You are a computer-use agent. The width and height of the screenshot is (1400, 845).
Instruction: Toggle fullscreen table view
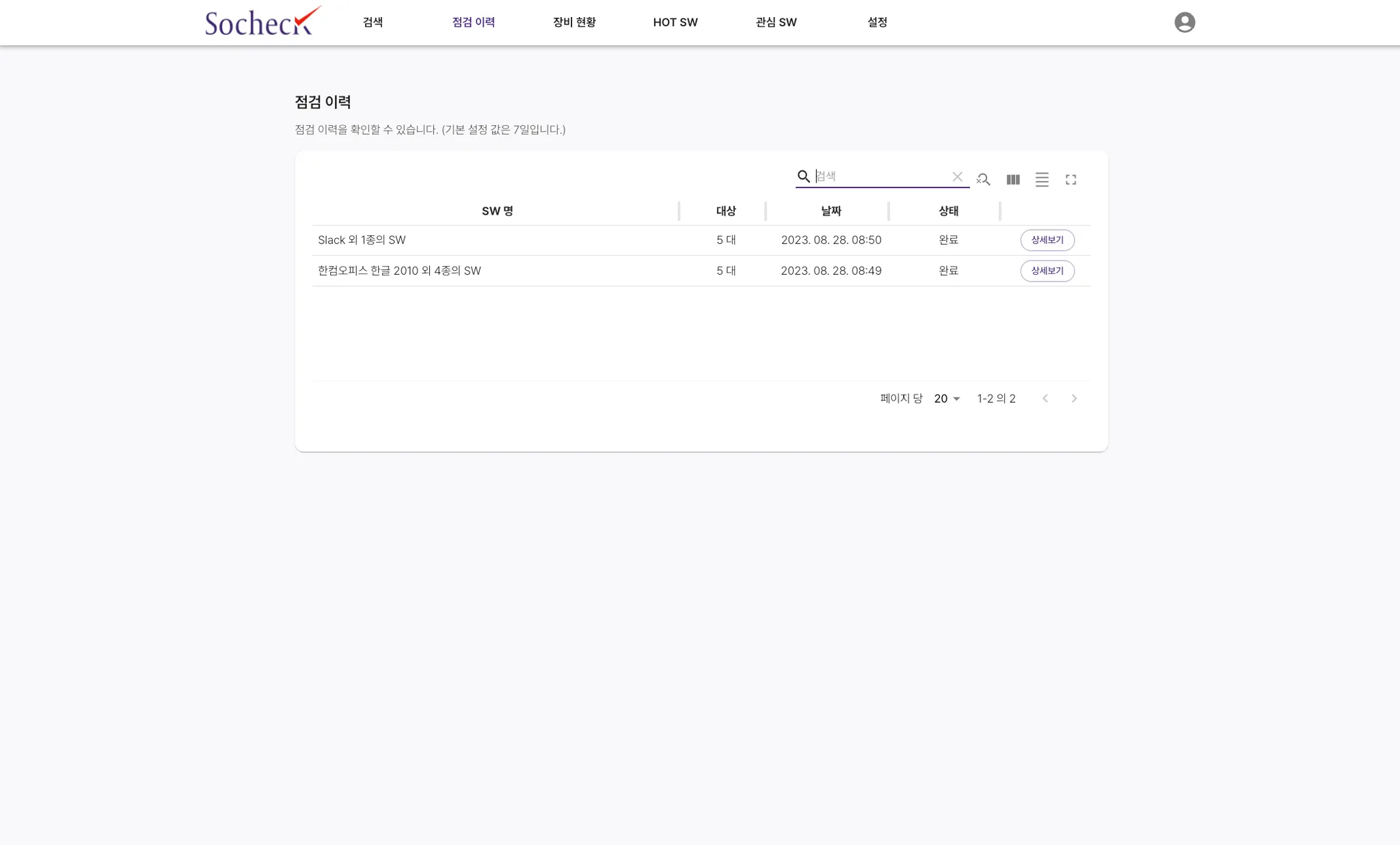coord(1071,179)
